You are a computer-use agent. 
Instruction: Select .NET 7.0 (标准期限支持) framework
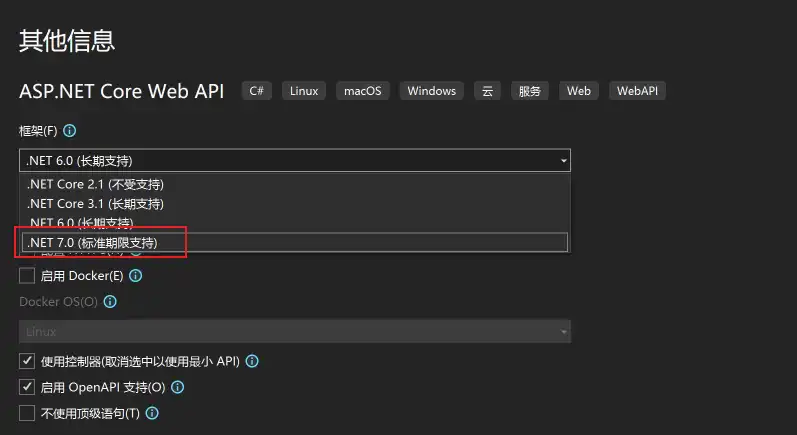click(92, 242)
